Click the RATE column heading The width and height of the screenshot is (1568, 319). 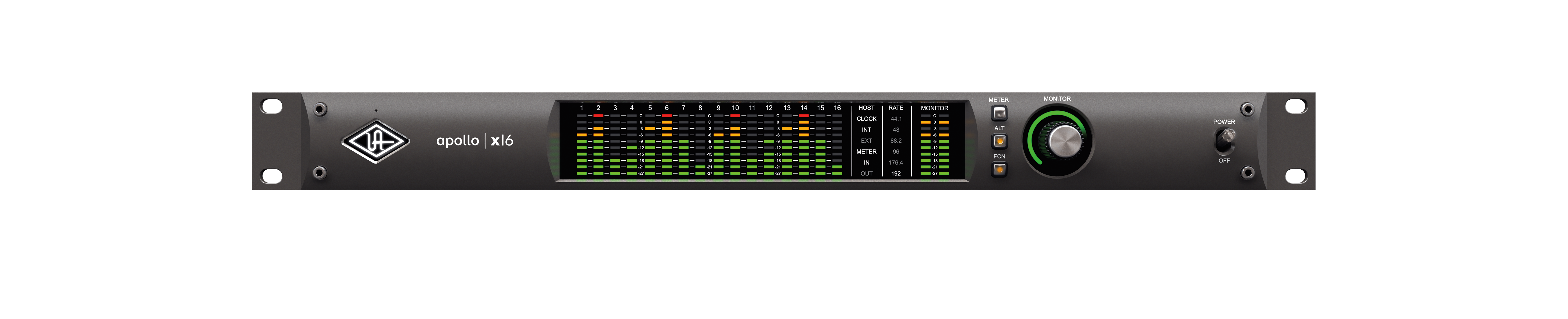coord(895,108)
